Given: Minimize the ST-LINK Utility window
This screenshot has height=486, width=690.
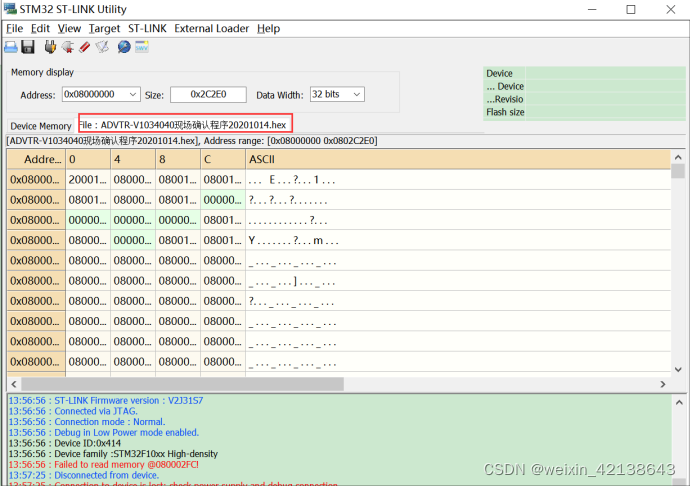Looking at the screenshot, I should pyautogui.click(x=592, y=9).
